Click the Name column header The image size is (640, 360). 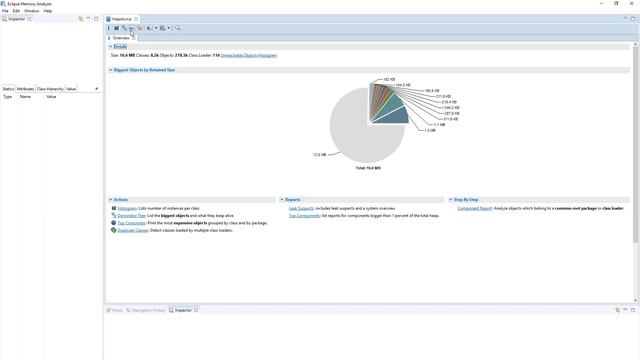[x=25, y=97]
